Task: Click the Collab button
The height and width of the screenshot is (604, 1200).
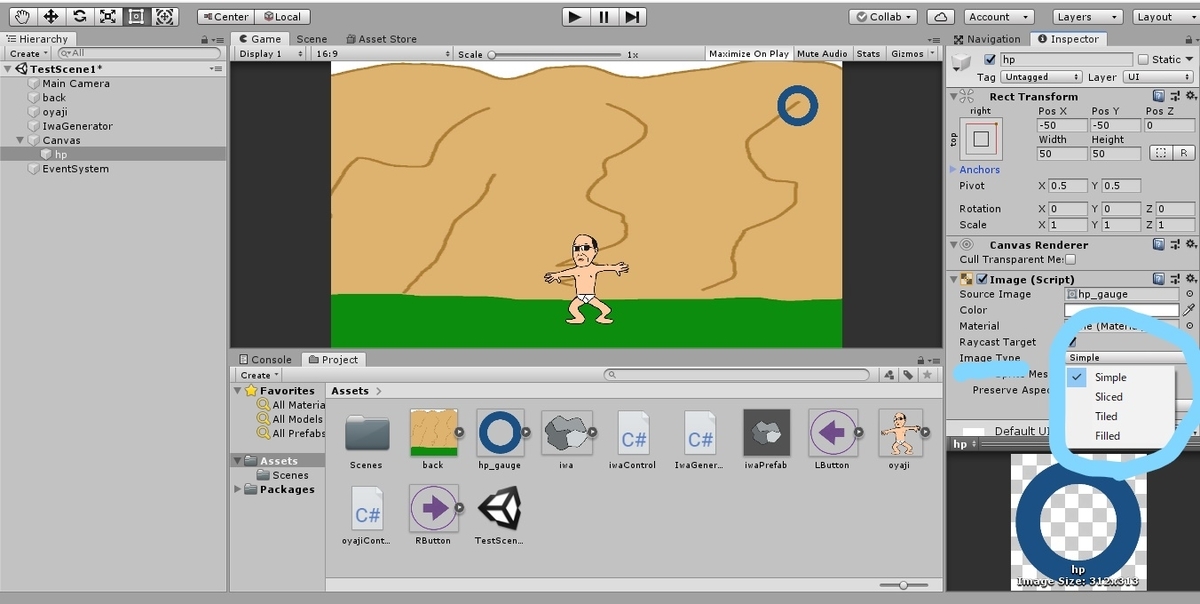Action: point(884,16)
